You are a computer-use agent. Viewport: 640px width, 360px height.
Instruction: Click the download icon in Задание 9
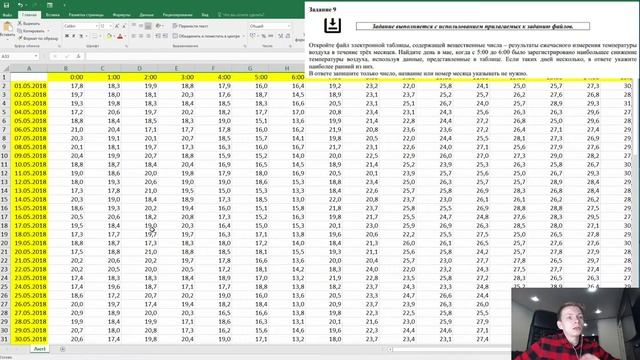point(332,25)
